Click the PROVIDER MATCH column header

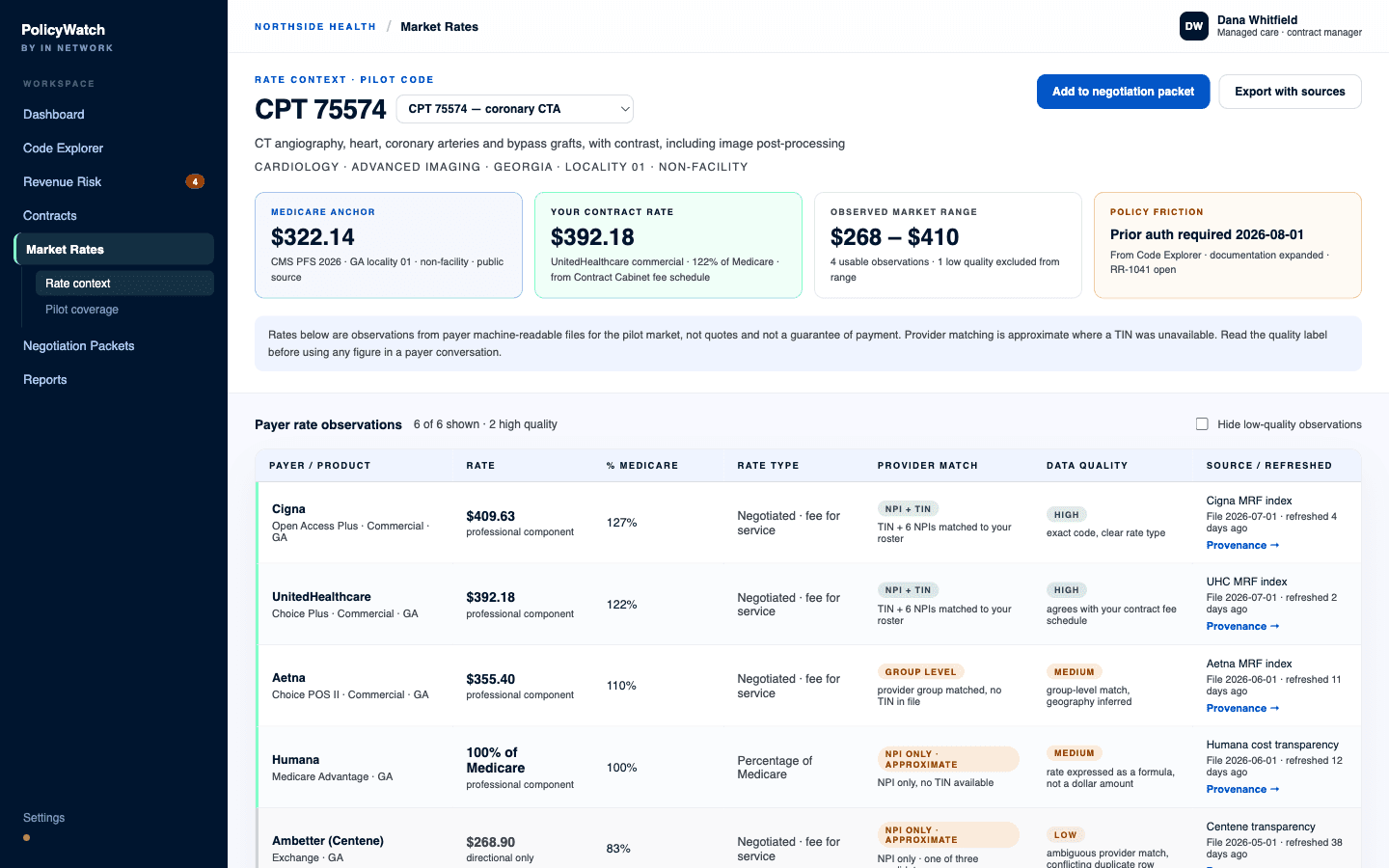(928, 465)
